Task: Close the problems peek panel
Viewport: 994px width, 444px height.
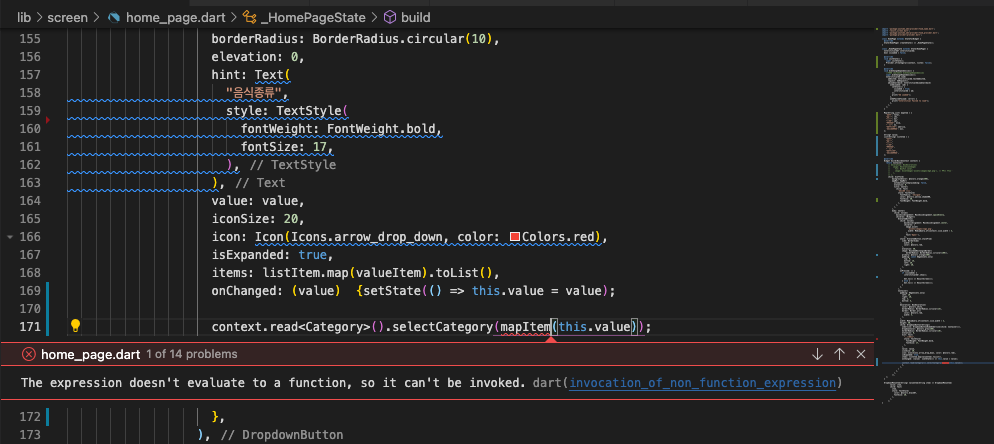Action: point(861,354)
